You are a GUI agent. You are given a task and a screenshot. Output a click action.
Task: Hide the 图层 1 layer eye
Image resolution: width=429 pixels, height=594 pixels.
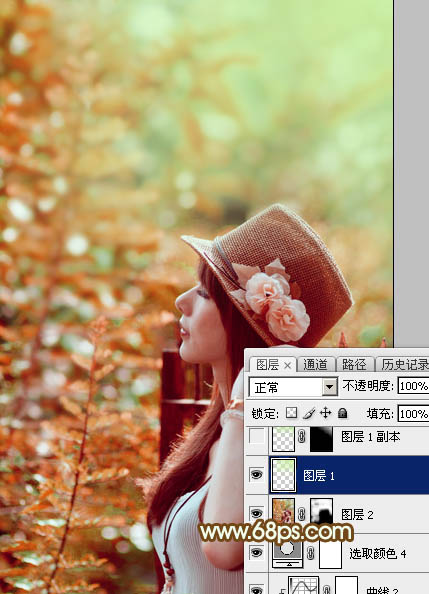click(x=257, y=475)
